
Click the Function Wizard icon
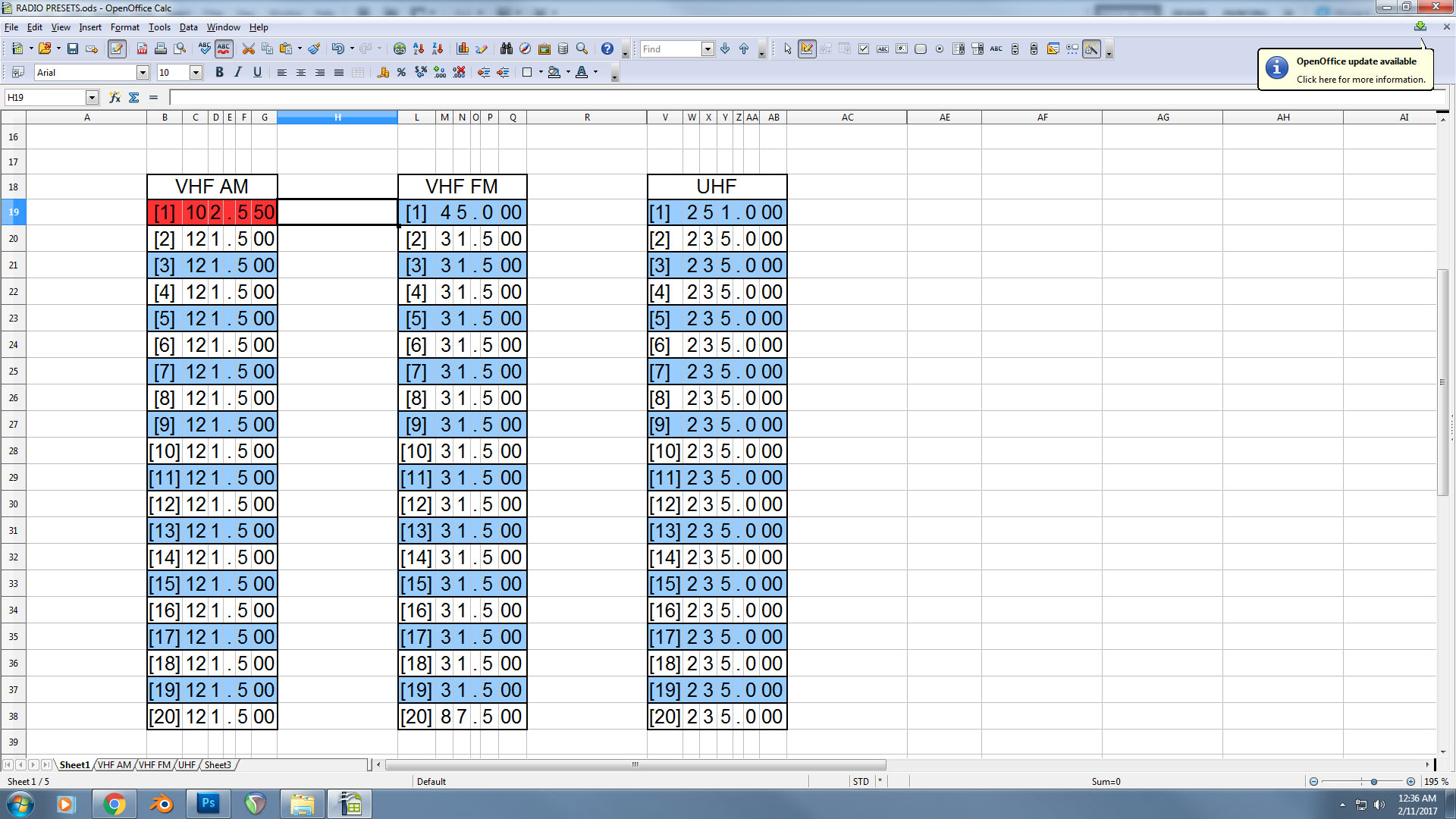pos(115,97)
